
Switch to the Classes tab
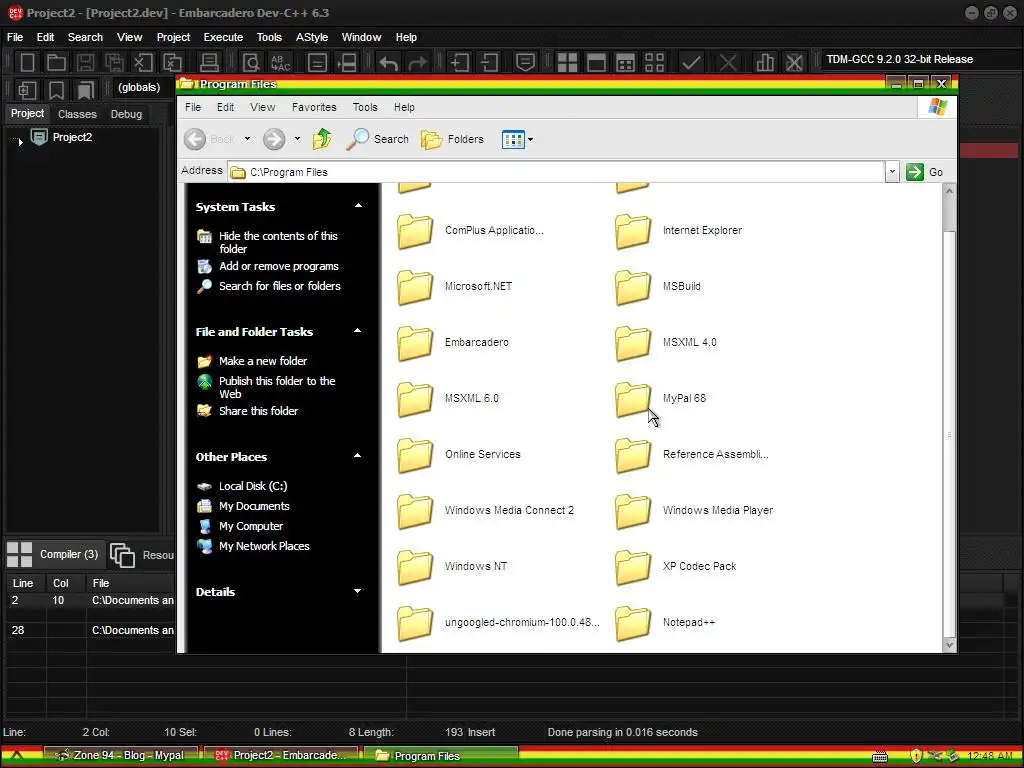pyautogui.click(x=77, y=114)
